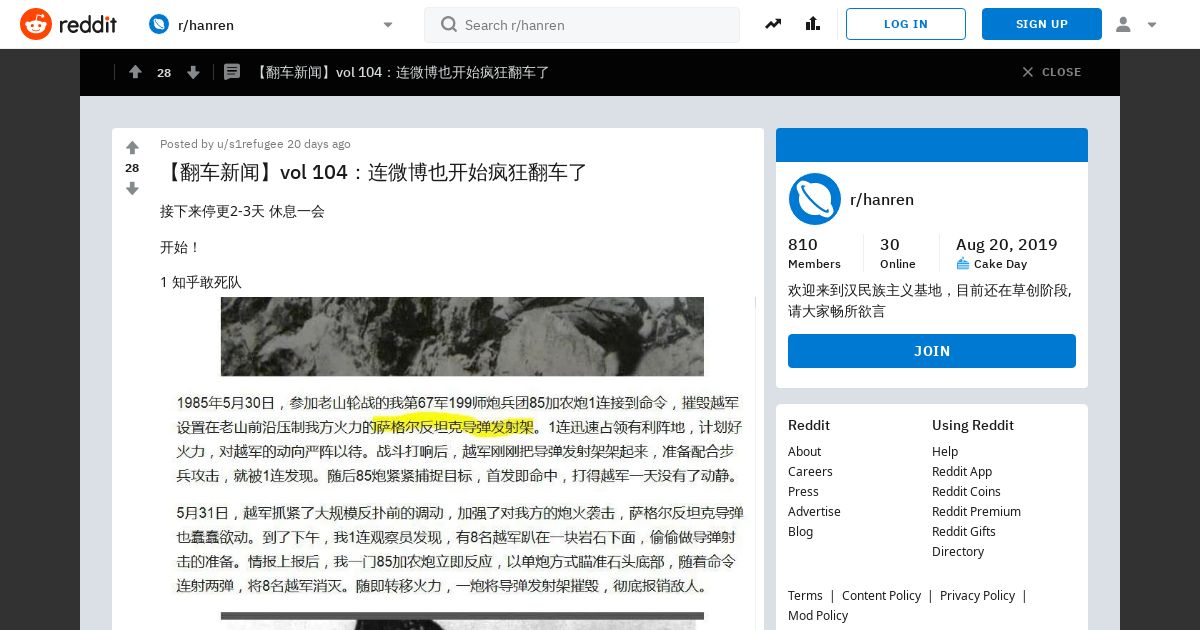The width and height of the screenshot is (1200, 630).
Task: Upvote the post beside the post body
Action: point(132,148)
